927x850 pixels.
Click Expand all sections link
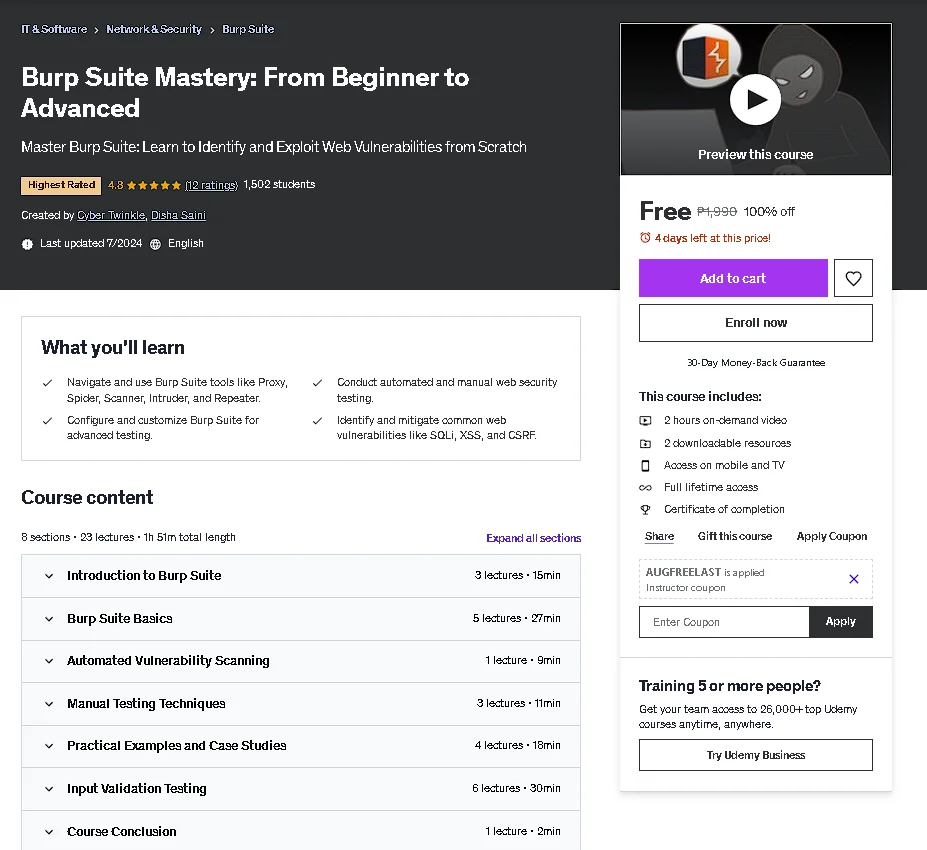click(x=533, y=538)
